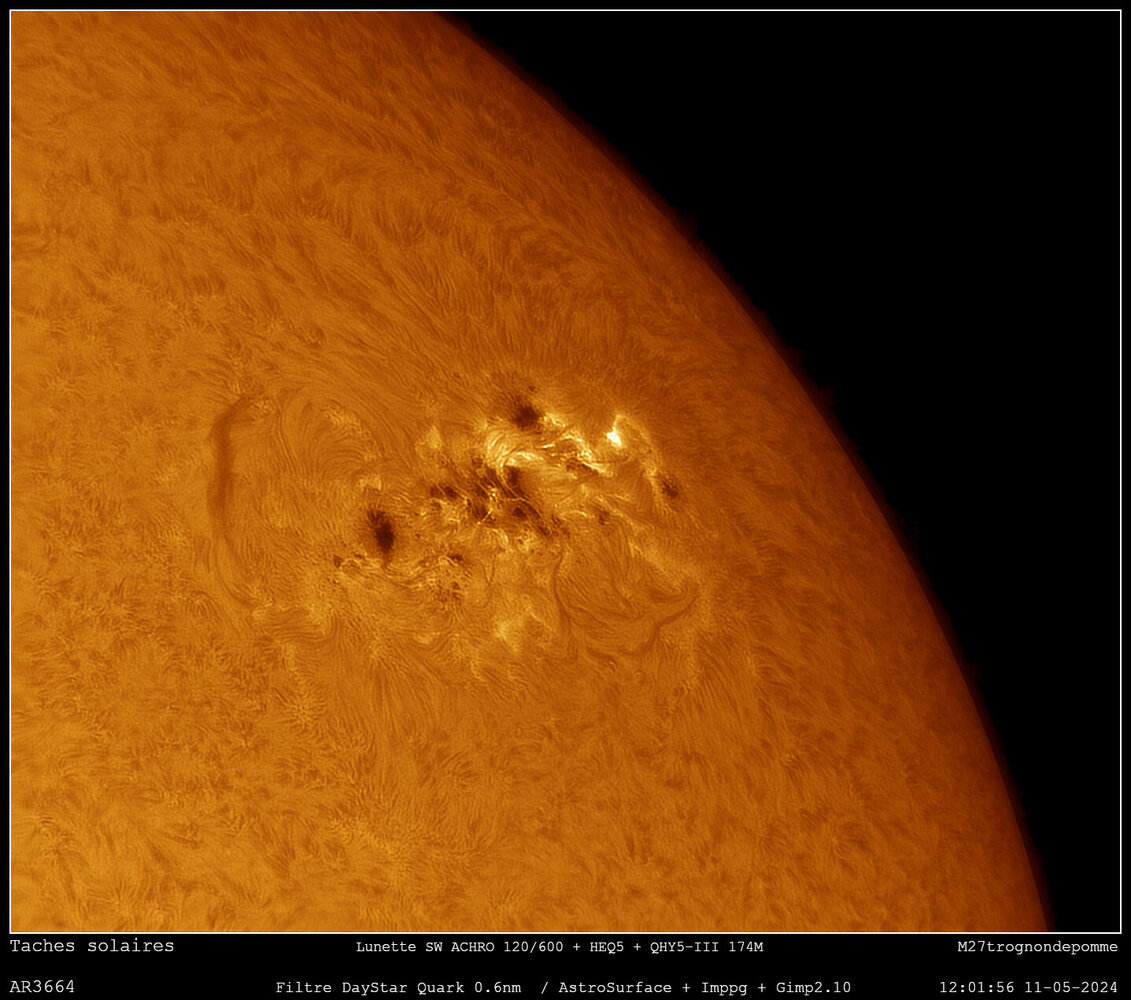Click the '12:01:56 11-05-2024' timestamp

[x=1029, y=987]
